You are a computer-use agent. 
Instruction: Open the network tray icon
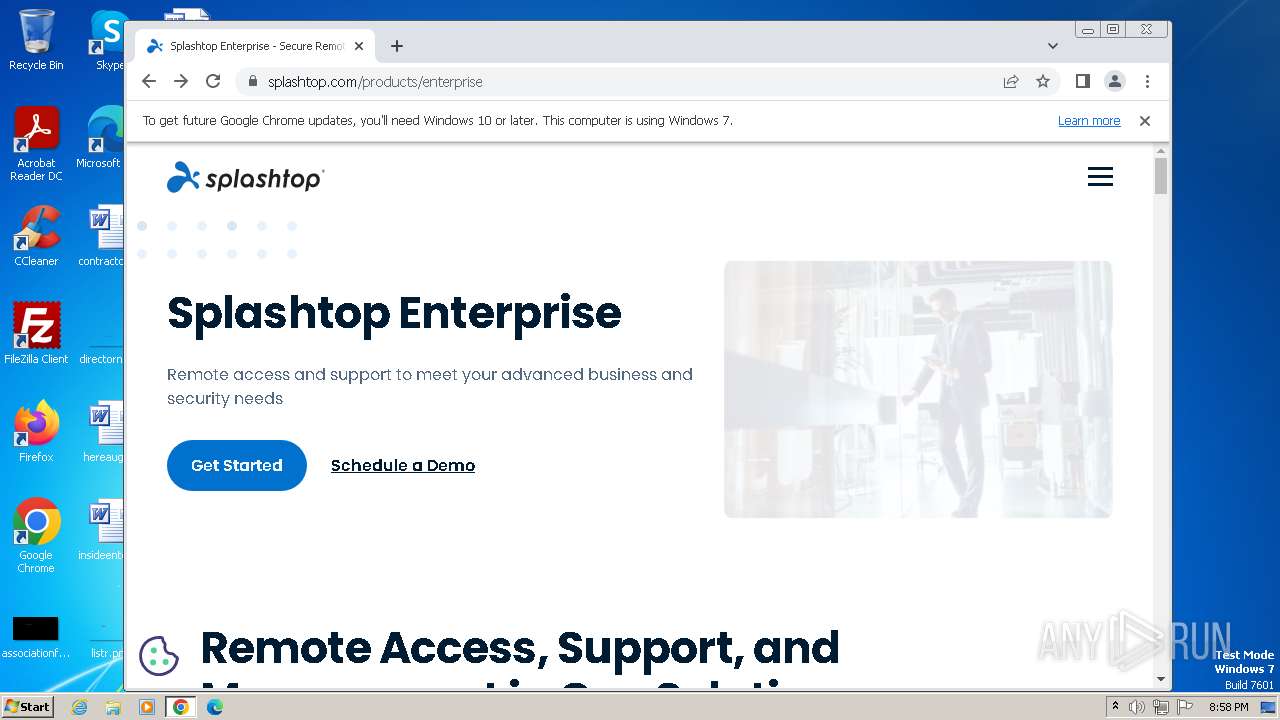coord(1160,707)
